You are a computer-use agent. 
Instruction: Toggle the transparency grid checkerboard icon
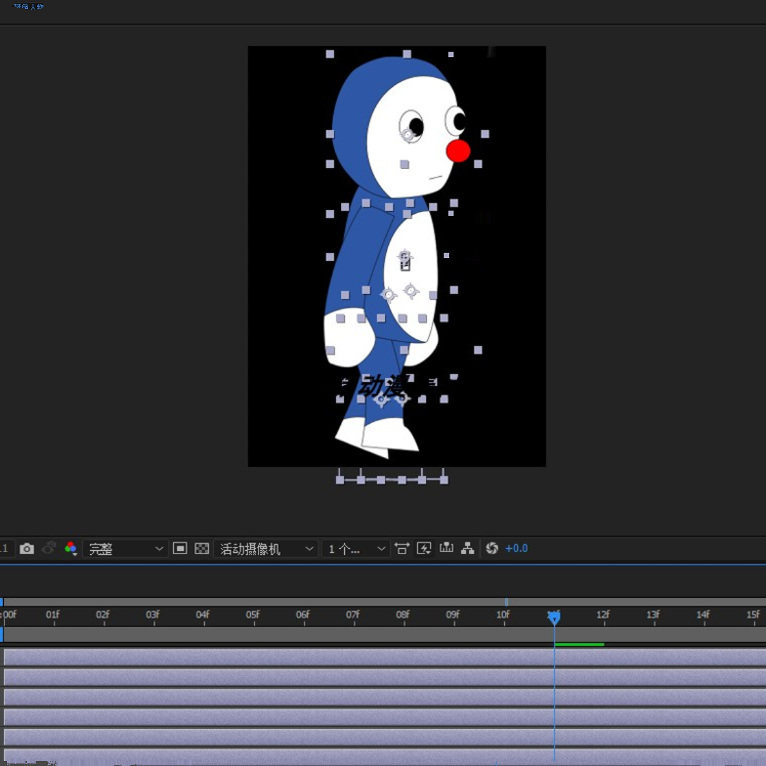[202, 549]
